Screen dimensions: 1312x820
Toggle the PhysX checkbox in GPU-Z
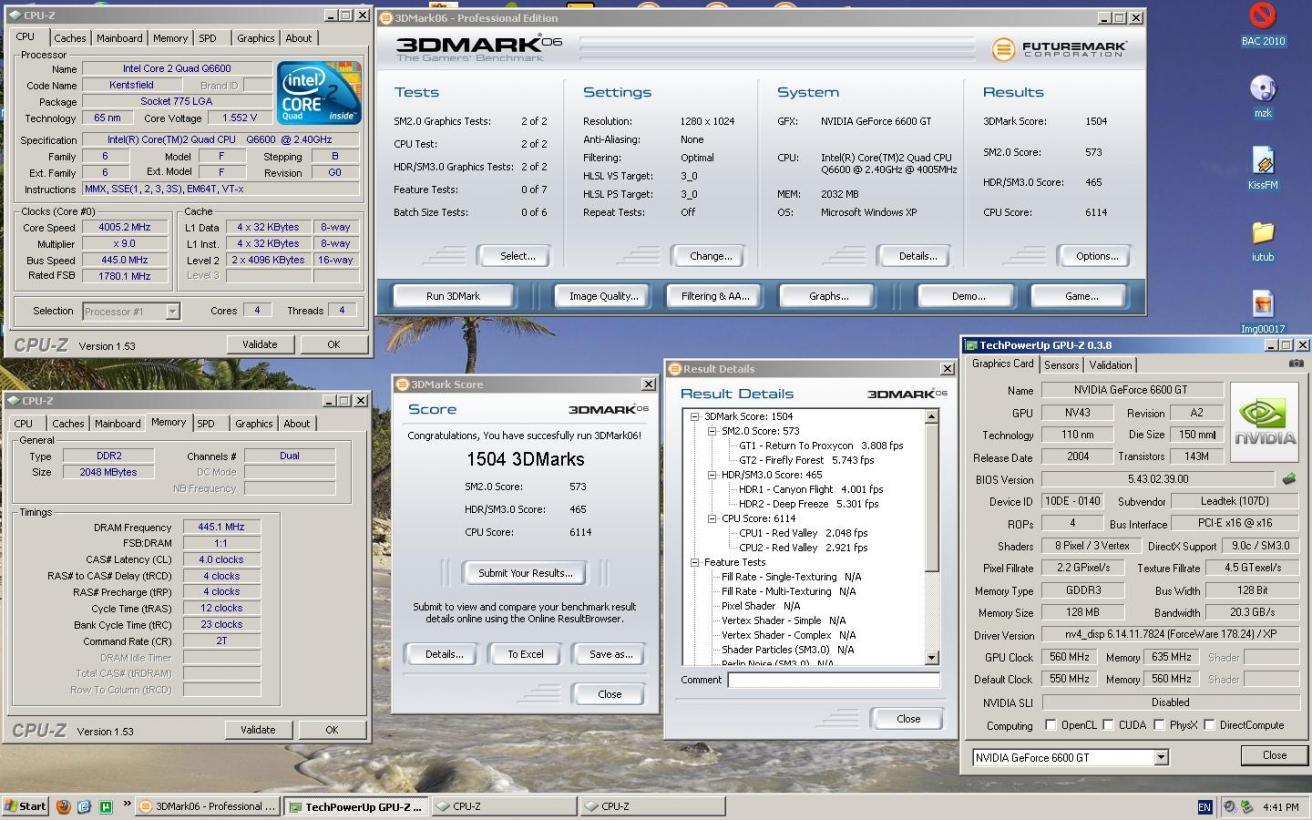click(1158, 725)
